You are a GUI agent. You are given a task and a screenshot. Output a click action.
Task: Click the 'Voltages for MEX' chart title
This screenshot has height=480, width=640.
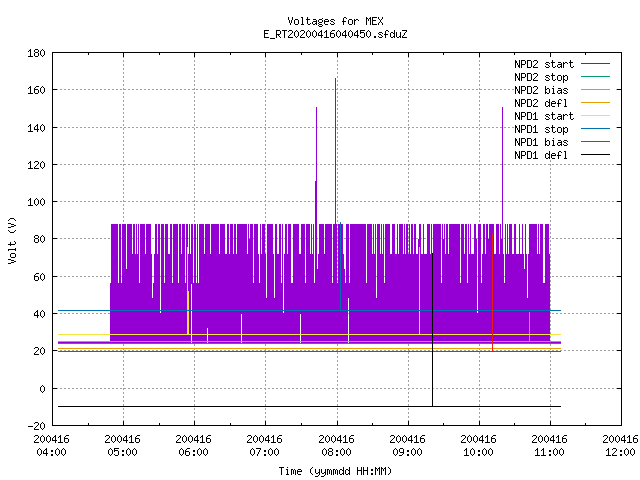tap(335, 21)
